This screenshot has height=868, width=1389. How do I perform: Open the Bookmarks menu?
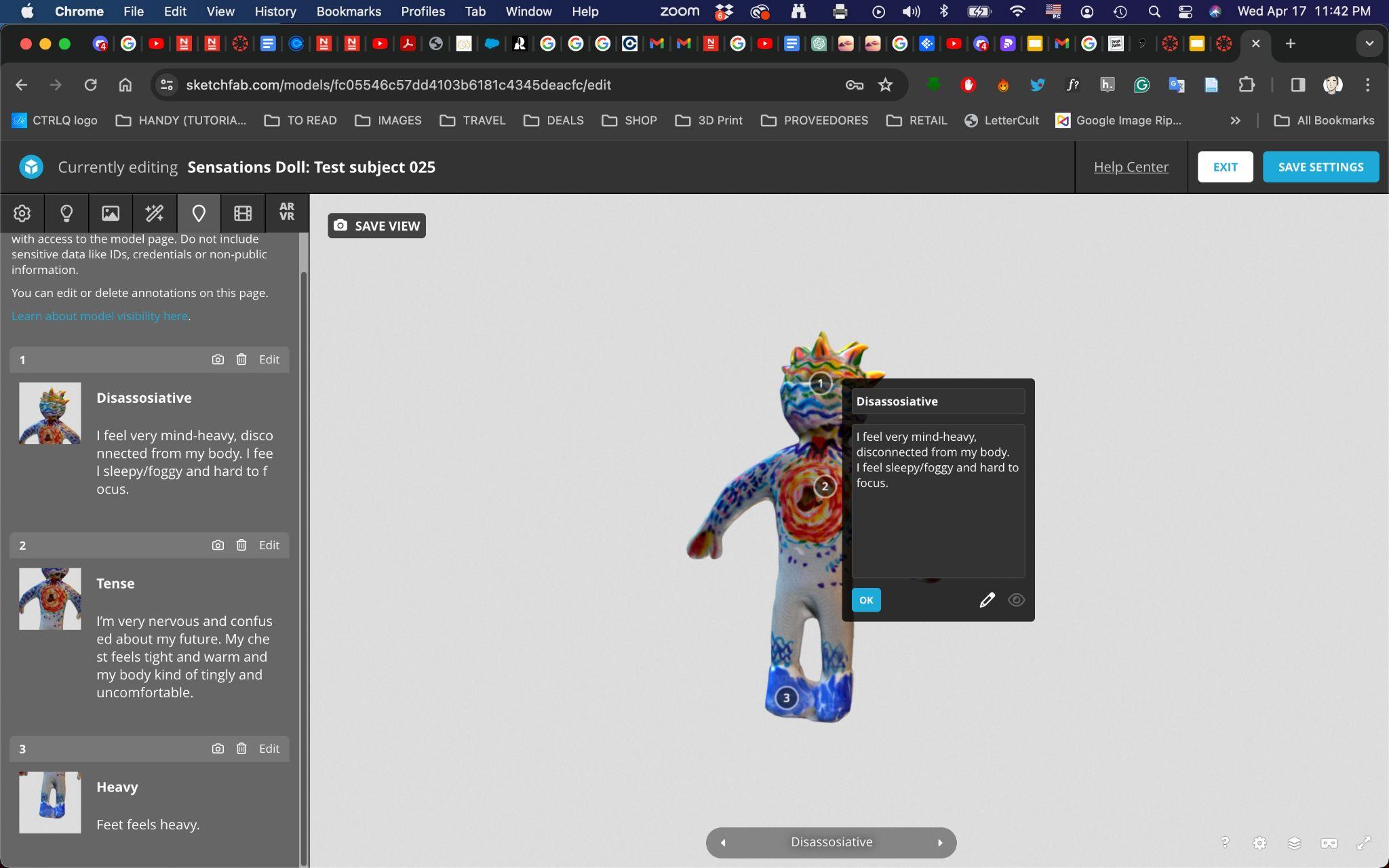click(x=349, y=12)
